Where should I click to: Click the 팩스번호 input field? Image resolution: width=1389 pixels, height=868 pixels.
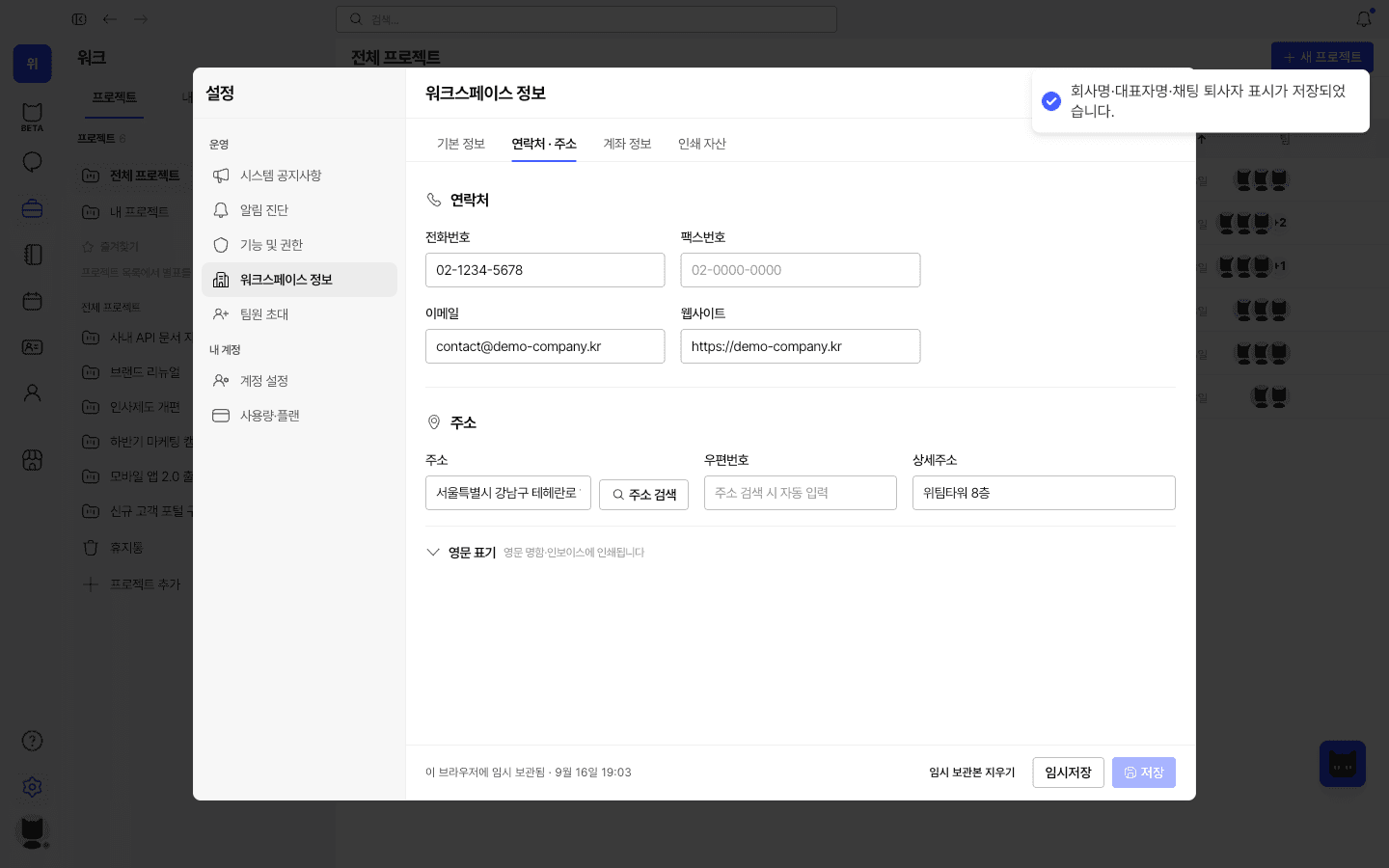pyautogui.click(x=801, y=270)
